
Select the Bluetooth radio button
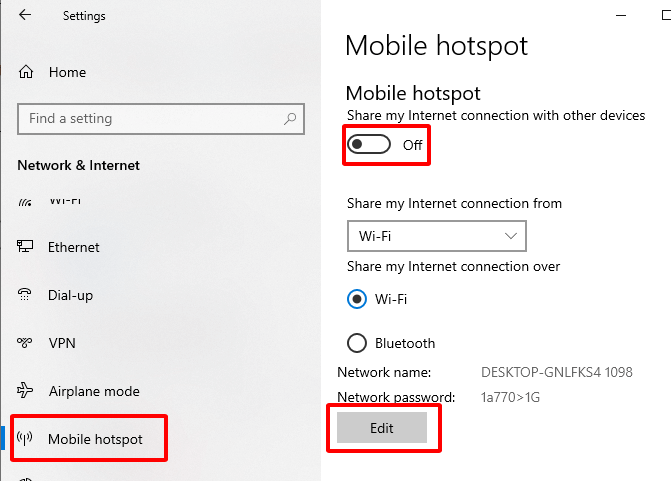tap(357, 343)
